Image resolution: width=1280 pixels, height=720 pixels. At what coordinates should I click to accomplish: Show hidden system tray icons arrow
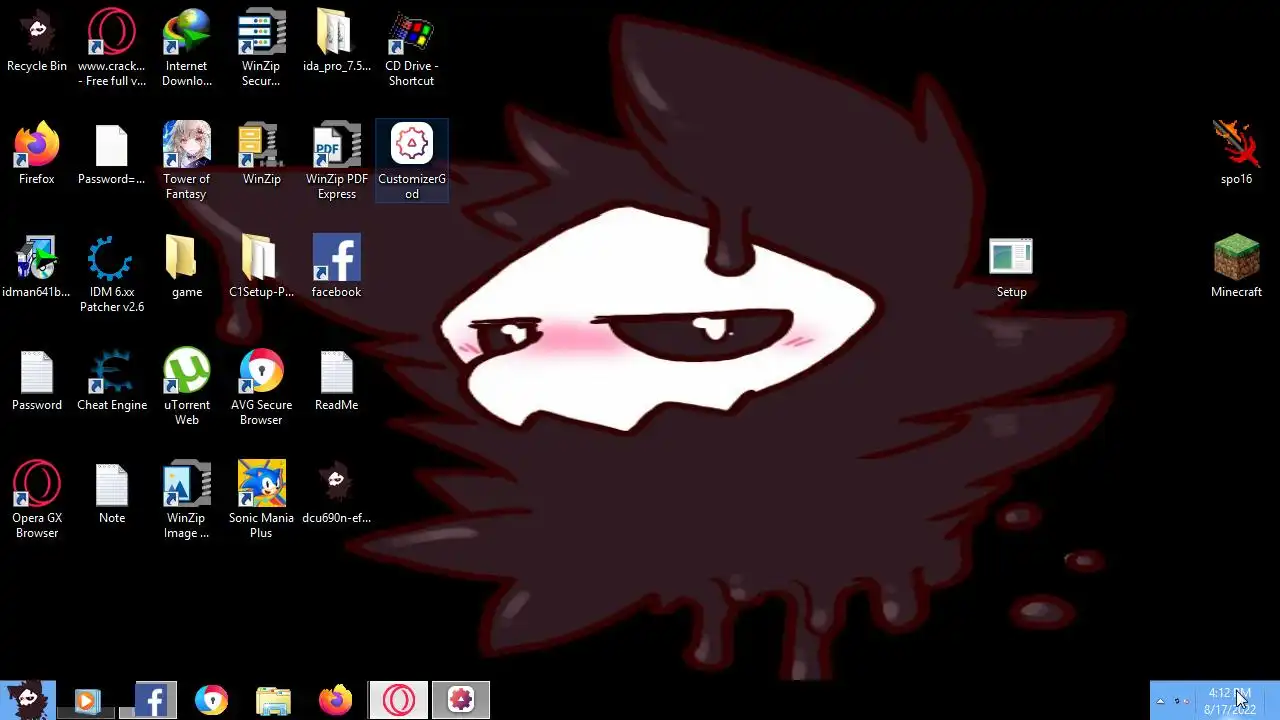1160,701
